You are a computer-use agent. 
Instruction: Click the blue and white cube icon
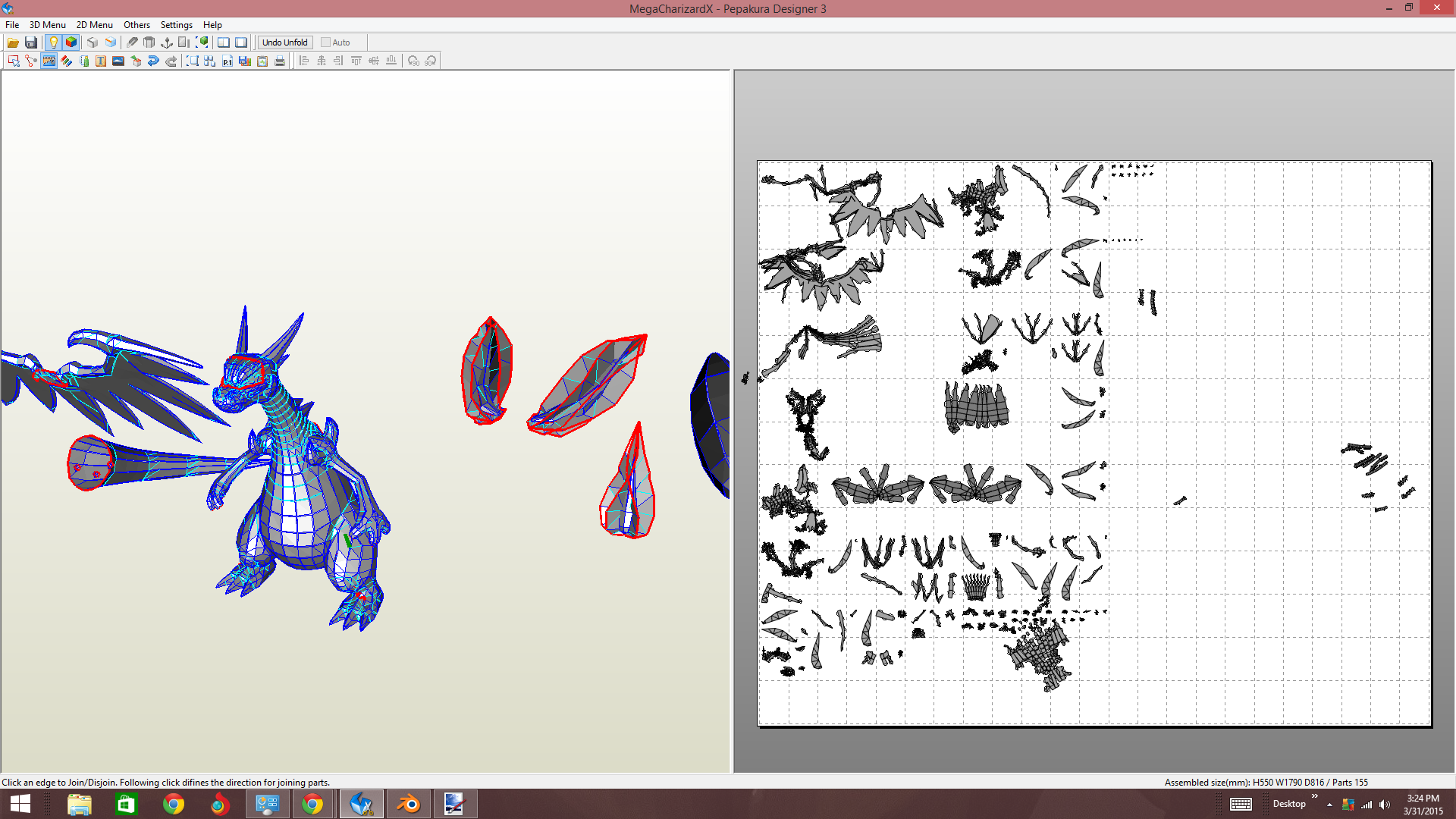click(x=111, y=42)
